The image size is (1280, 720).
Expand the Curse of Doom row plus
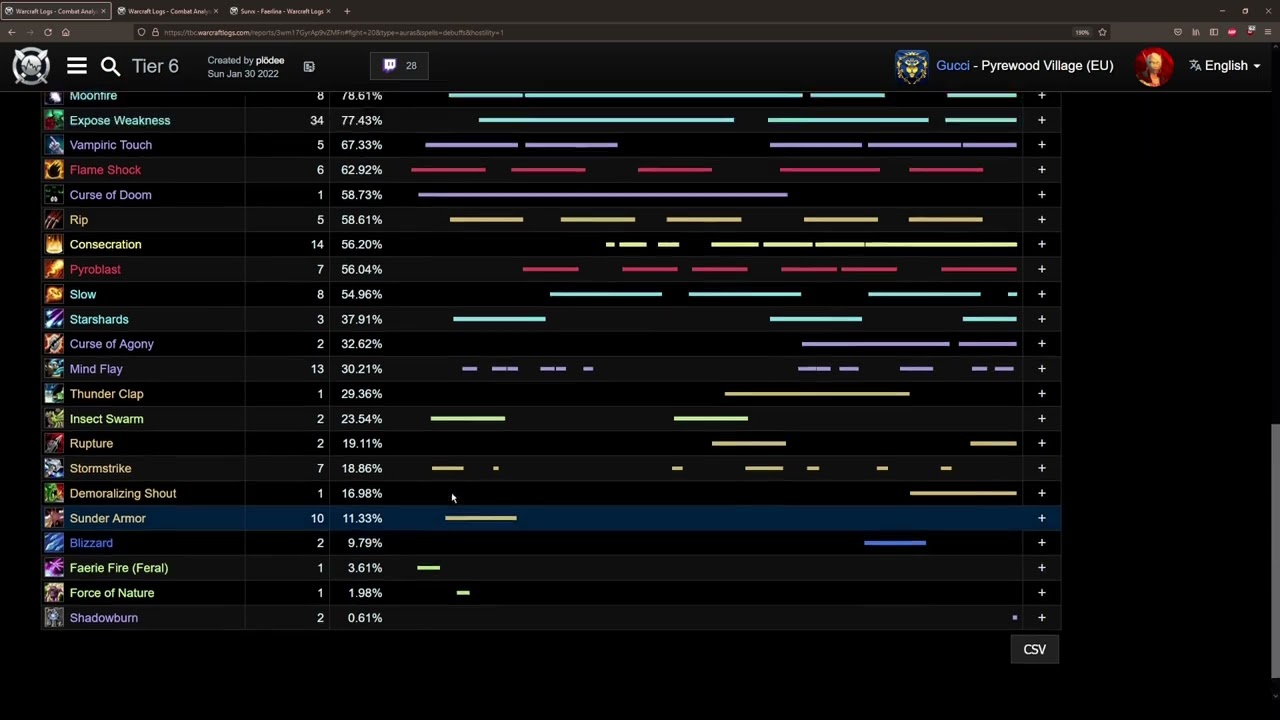(x=1041, y=195)
